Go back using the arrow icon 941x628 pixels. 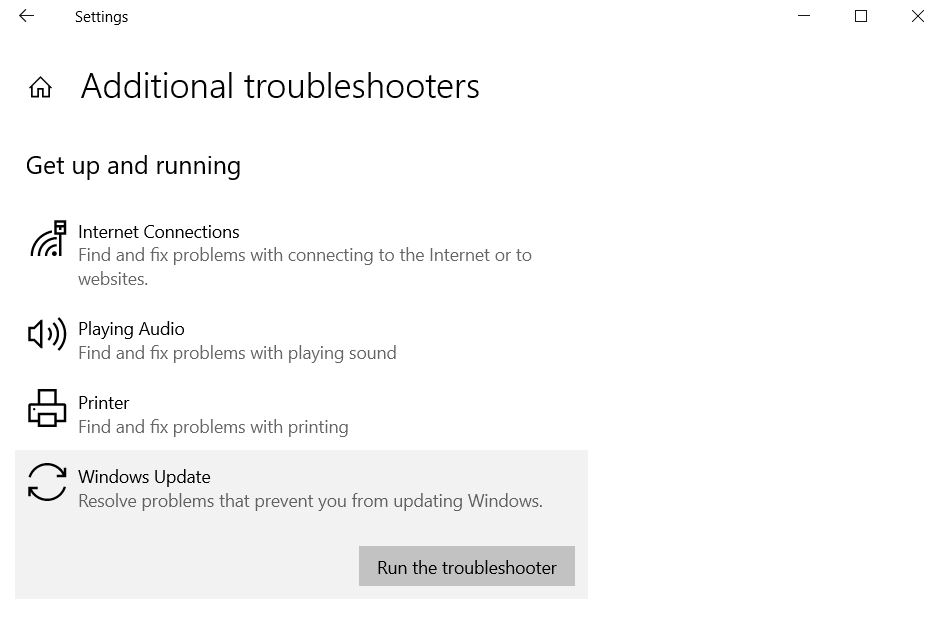26,16
